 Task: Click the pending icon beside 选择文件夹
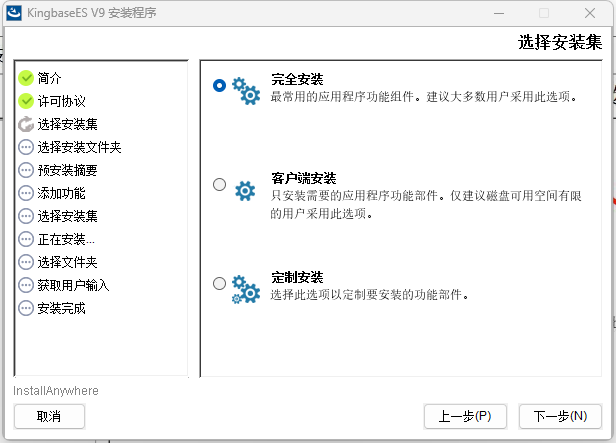click(x=26, y=262)
